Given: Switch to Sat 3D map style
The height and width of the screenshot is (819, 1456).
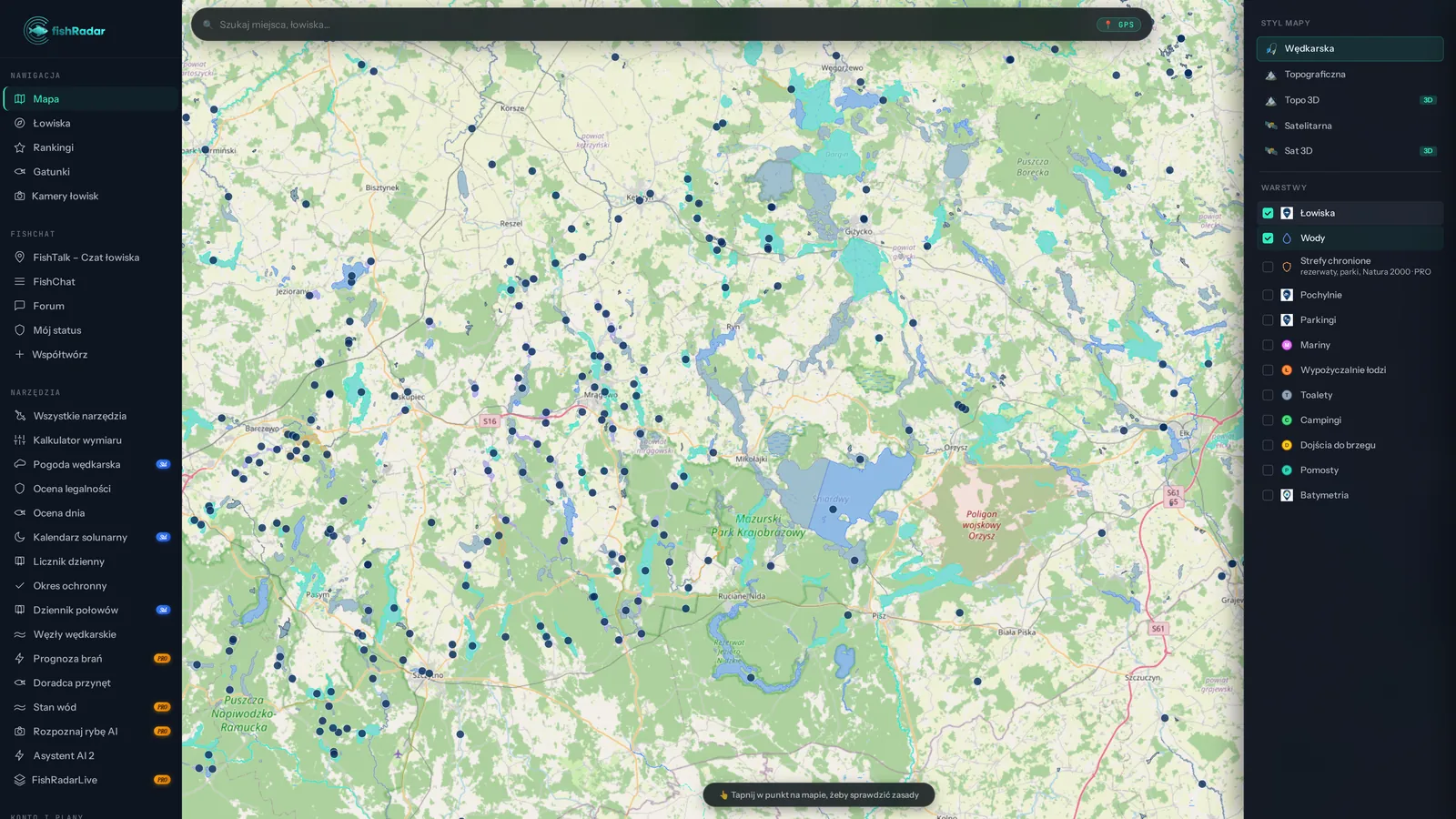Looking at the screenshot, I should pyautogui.click(x=1350, y=151).
